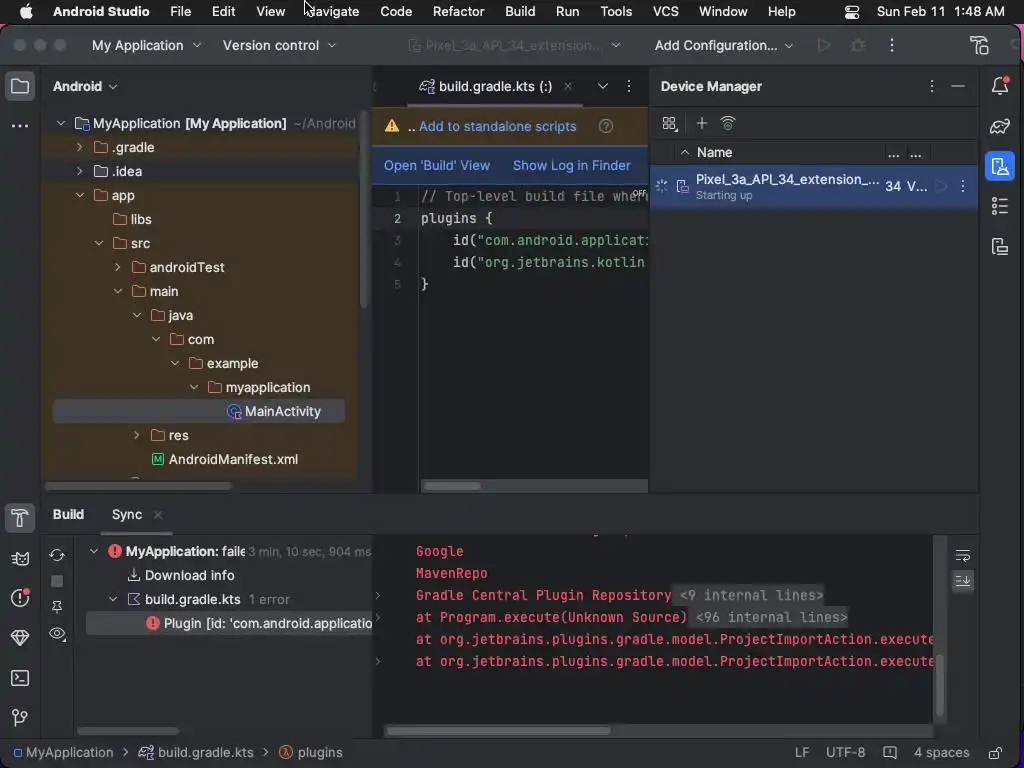Image resolution: width=1024 pixels, height=768 pixels.
Task: Toggle the eye view options in Build panel
Action: click(57, 633)
